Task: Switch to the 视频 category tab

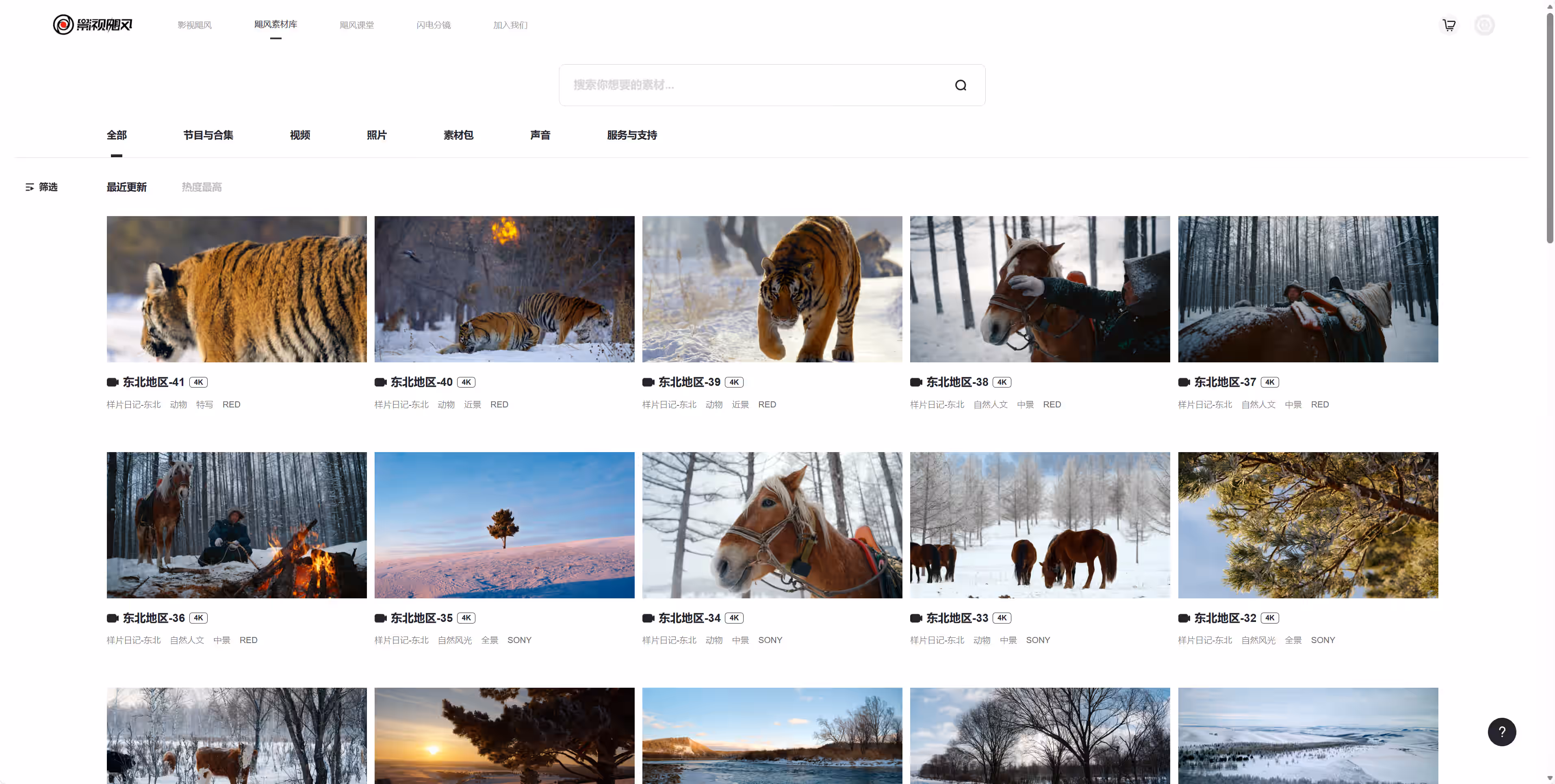Action: [300, 135]
